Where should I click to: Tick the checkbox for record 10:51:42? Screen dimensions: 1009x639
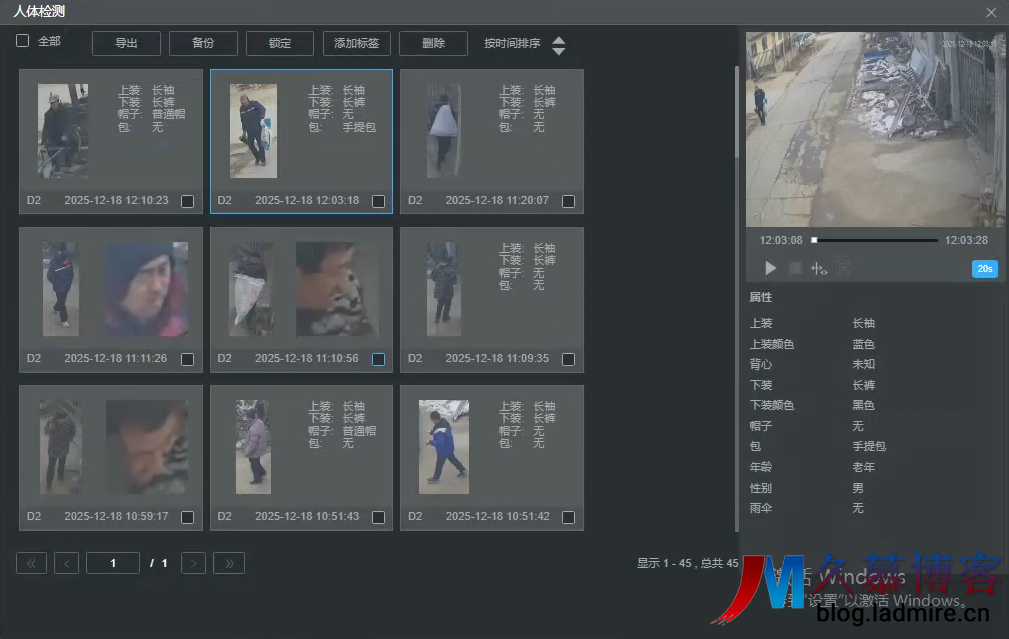point(568,517)
